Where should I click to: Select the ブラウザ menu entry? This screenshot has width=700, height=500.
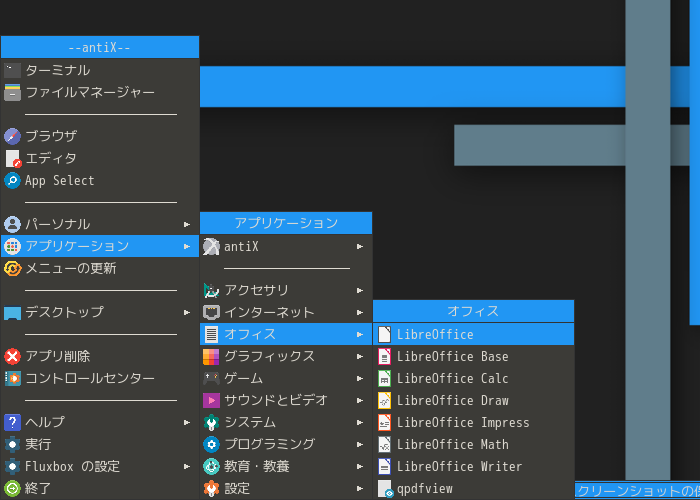pyautogui.click(x=100, y=136)
